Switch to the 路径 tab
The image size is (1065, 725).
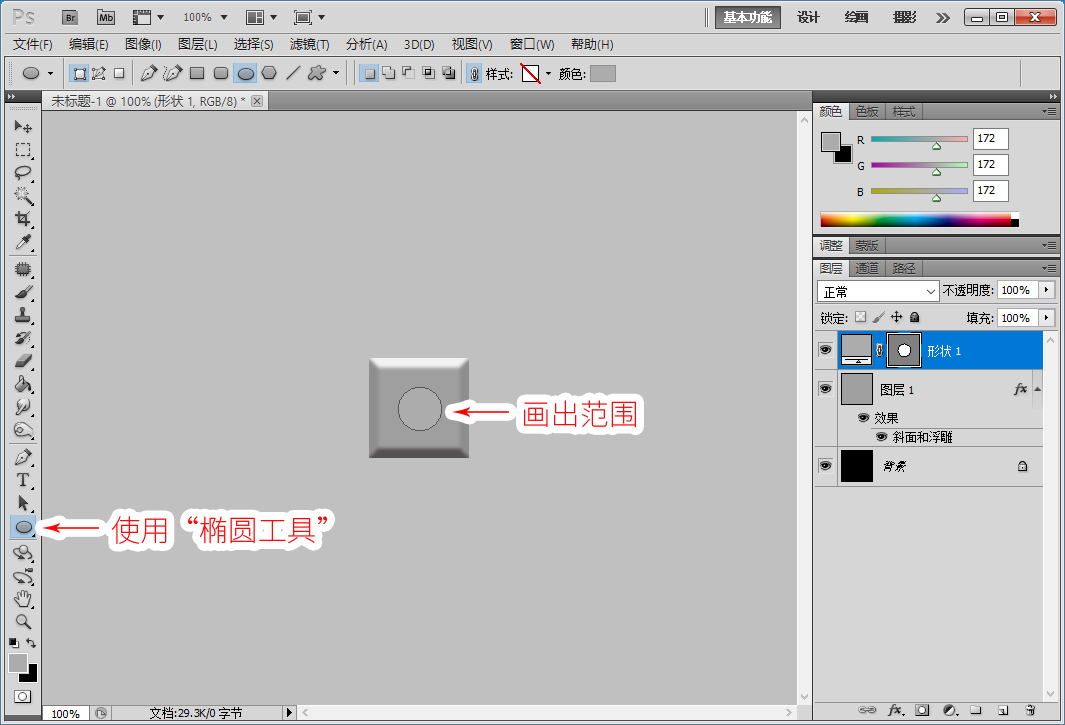coord(903,268)
